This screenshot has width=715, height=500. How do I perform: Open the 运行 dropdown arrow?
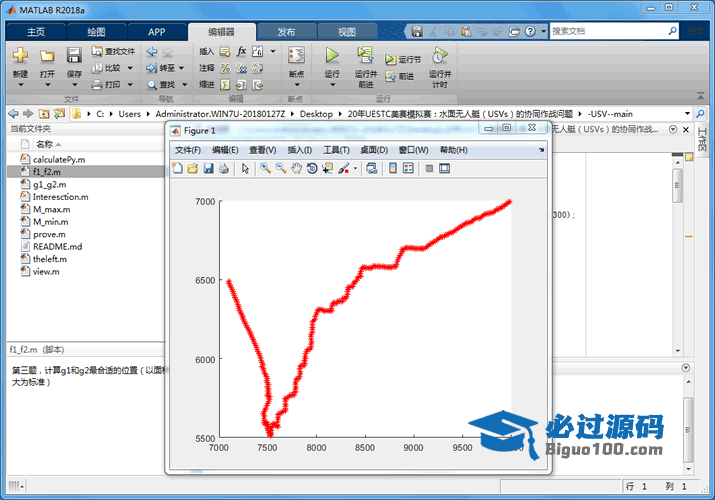(332, 85)
